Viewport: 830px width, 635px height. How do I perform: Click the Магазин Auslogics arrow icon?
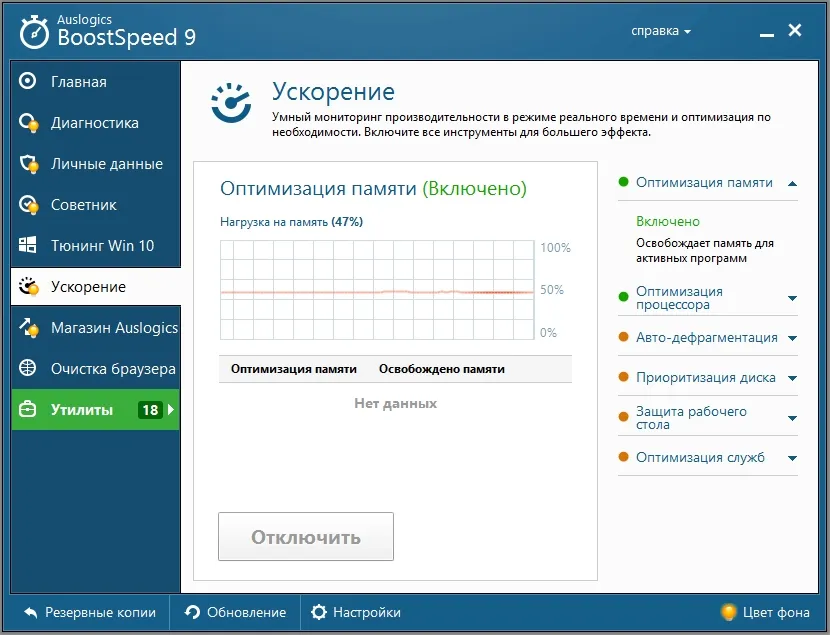[x=29, y=328]
